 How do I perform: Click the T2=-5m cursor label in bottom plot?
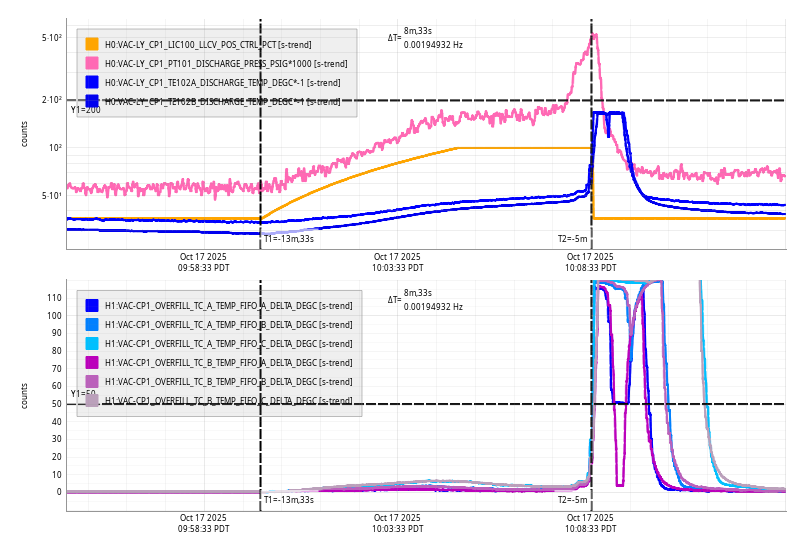[x=573, y=499]
